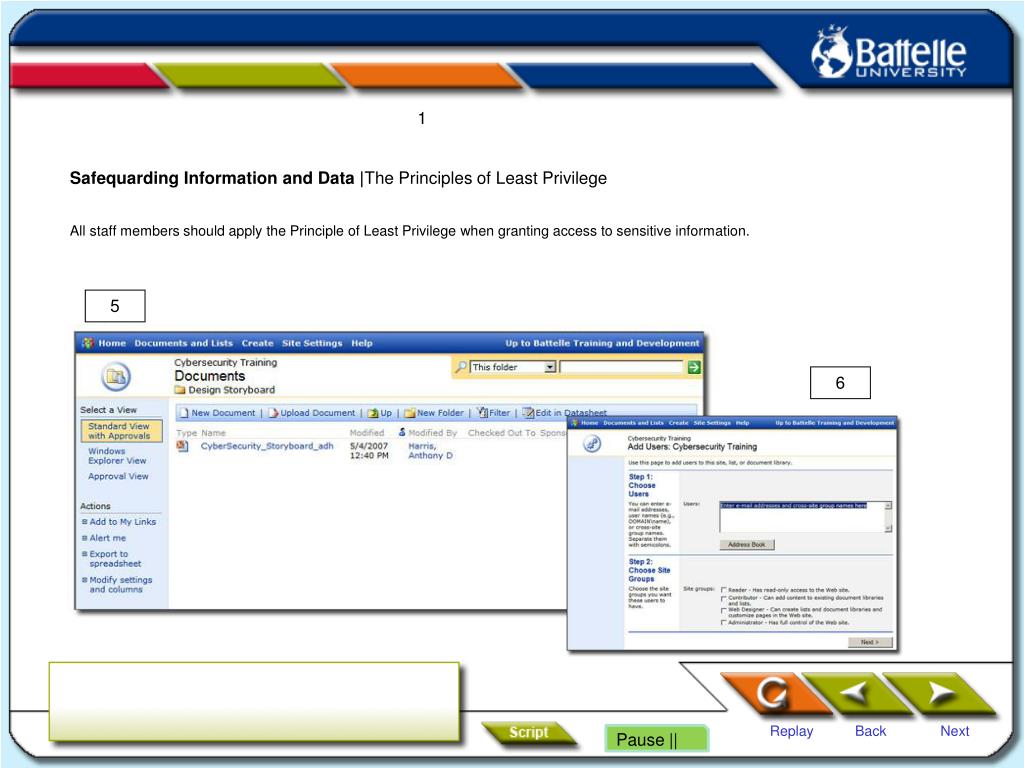The image size is (1024, 768).
Task: Click the Battelle University globe logo
Action: (x=831, y=52)
